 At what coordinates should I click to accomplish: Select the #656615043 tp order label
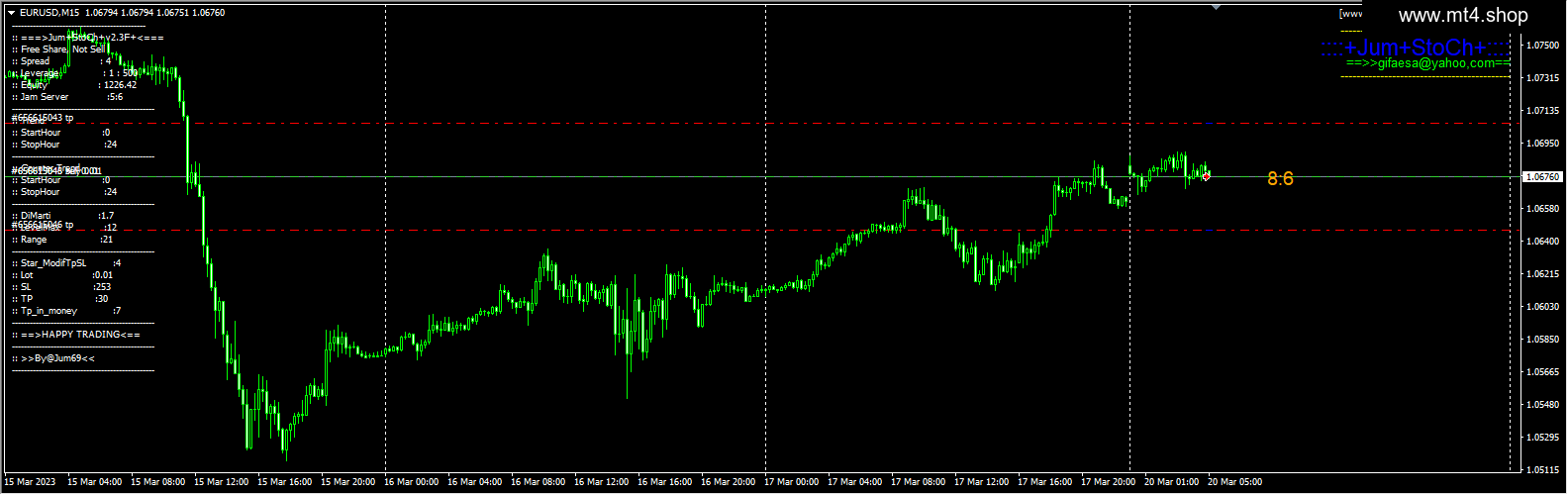(43, 118)
